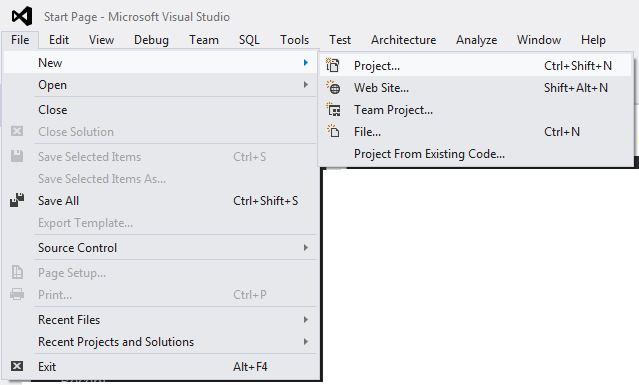
Task: Click the New File icon
Action: click(333, 131)
